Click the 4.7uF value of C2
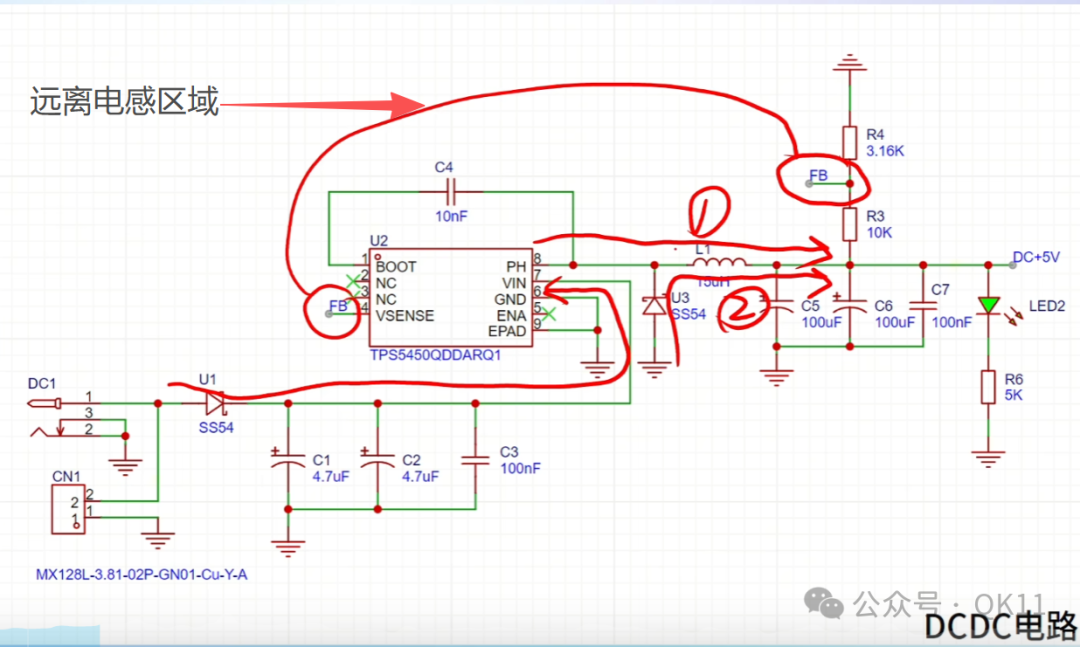This screenshot has width=1080, height=647. pyautogui.click(x=420, y=477)
